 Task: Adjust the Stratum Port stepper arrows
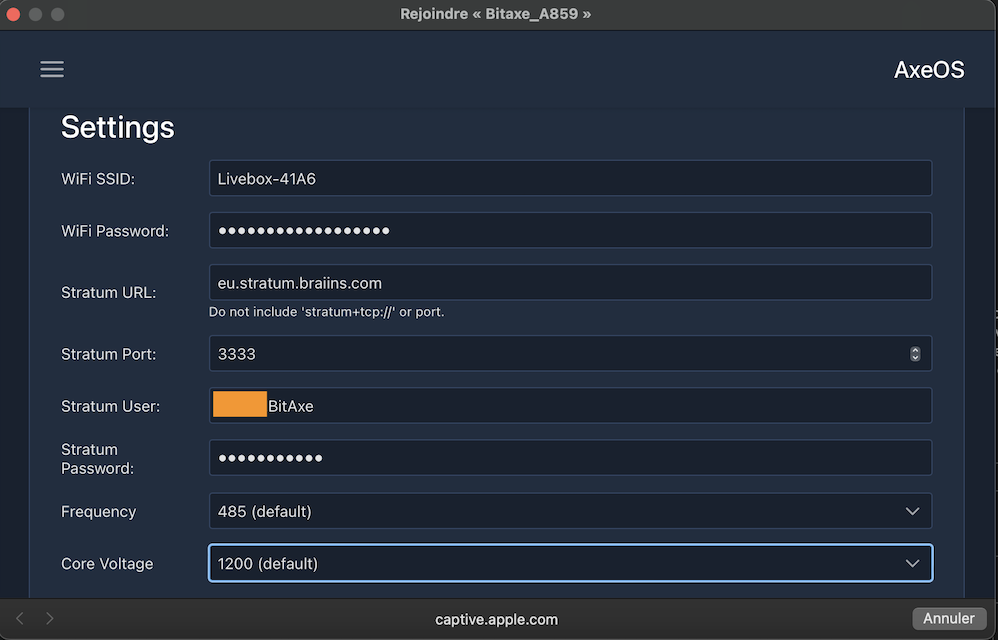click(915, 354)
